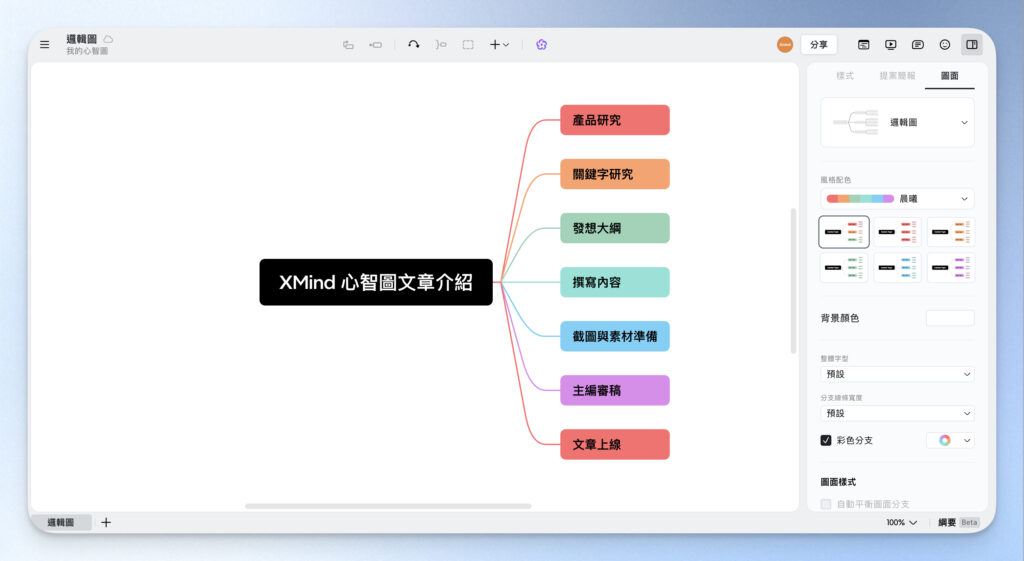The image size is (1024, 561).
Task: Add a summary bracket
Action: click(441, 44)
